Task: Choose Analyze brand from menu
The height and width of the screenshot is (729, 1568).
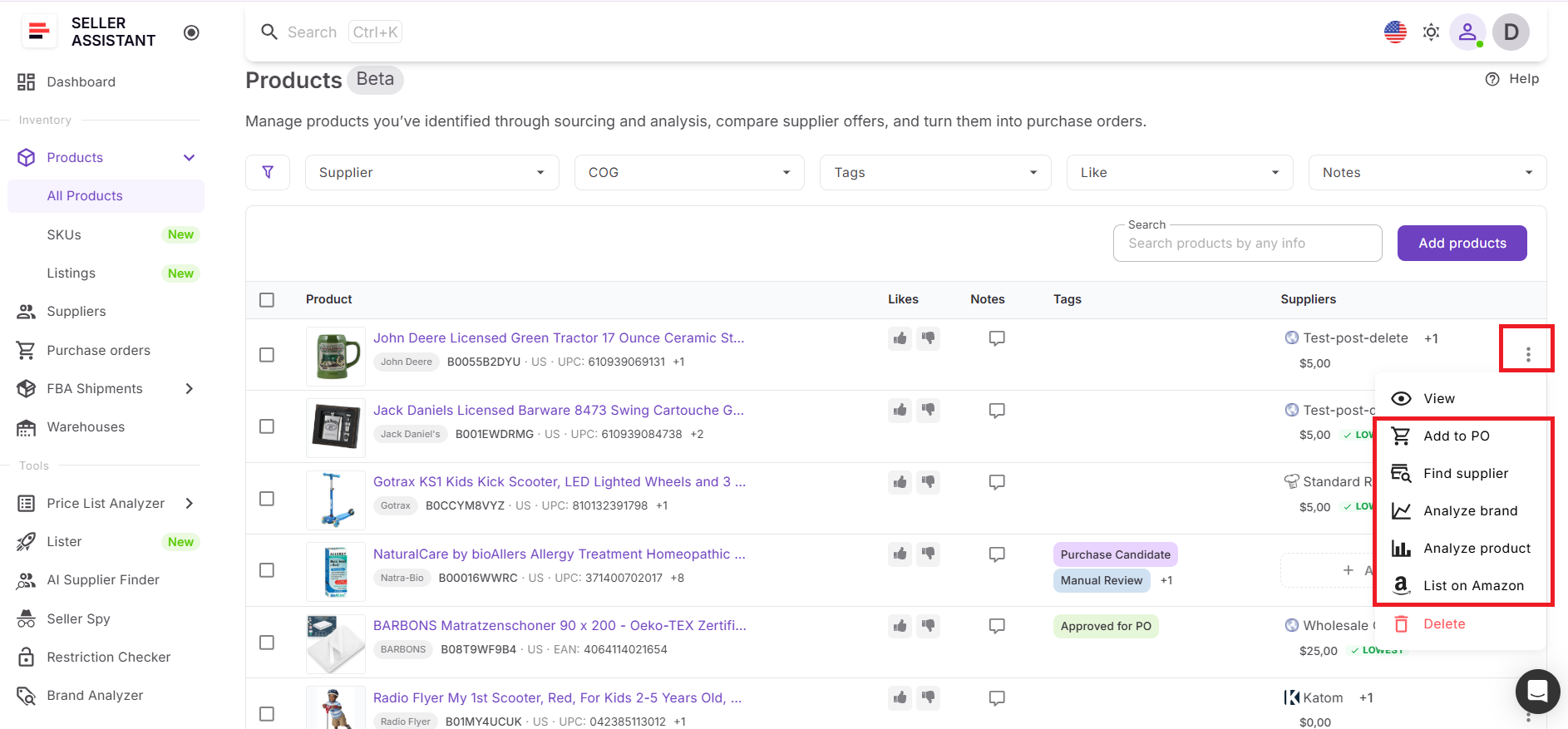Action: click(1461, 511)
